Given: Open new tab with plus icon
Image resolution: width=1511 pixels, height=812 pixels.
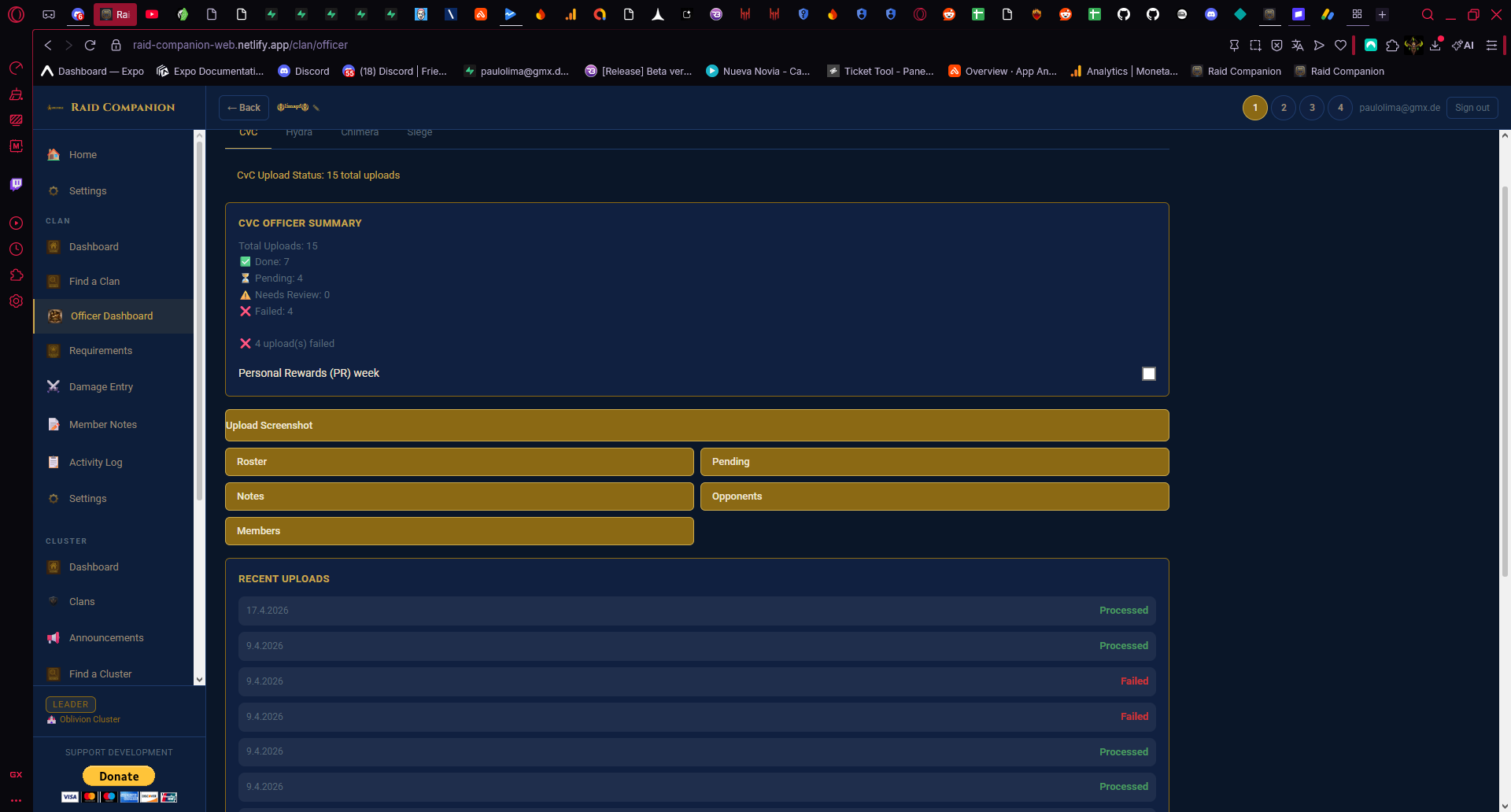Looking at the screenshot, I should (1382, 14).
